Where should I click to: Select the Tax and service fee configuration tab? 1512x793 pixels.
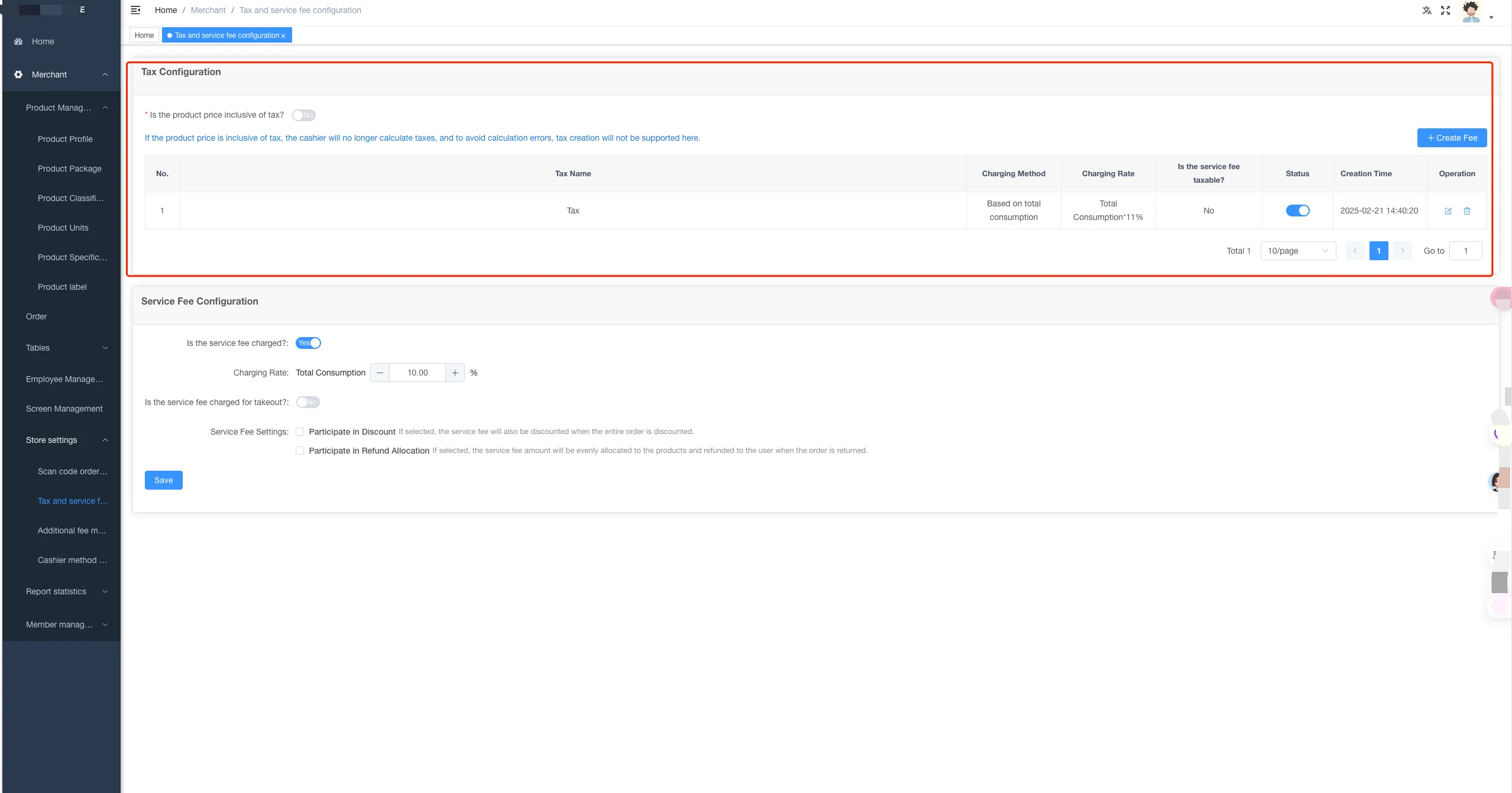[x=227, y=35]
